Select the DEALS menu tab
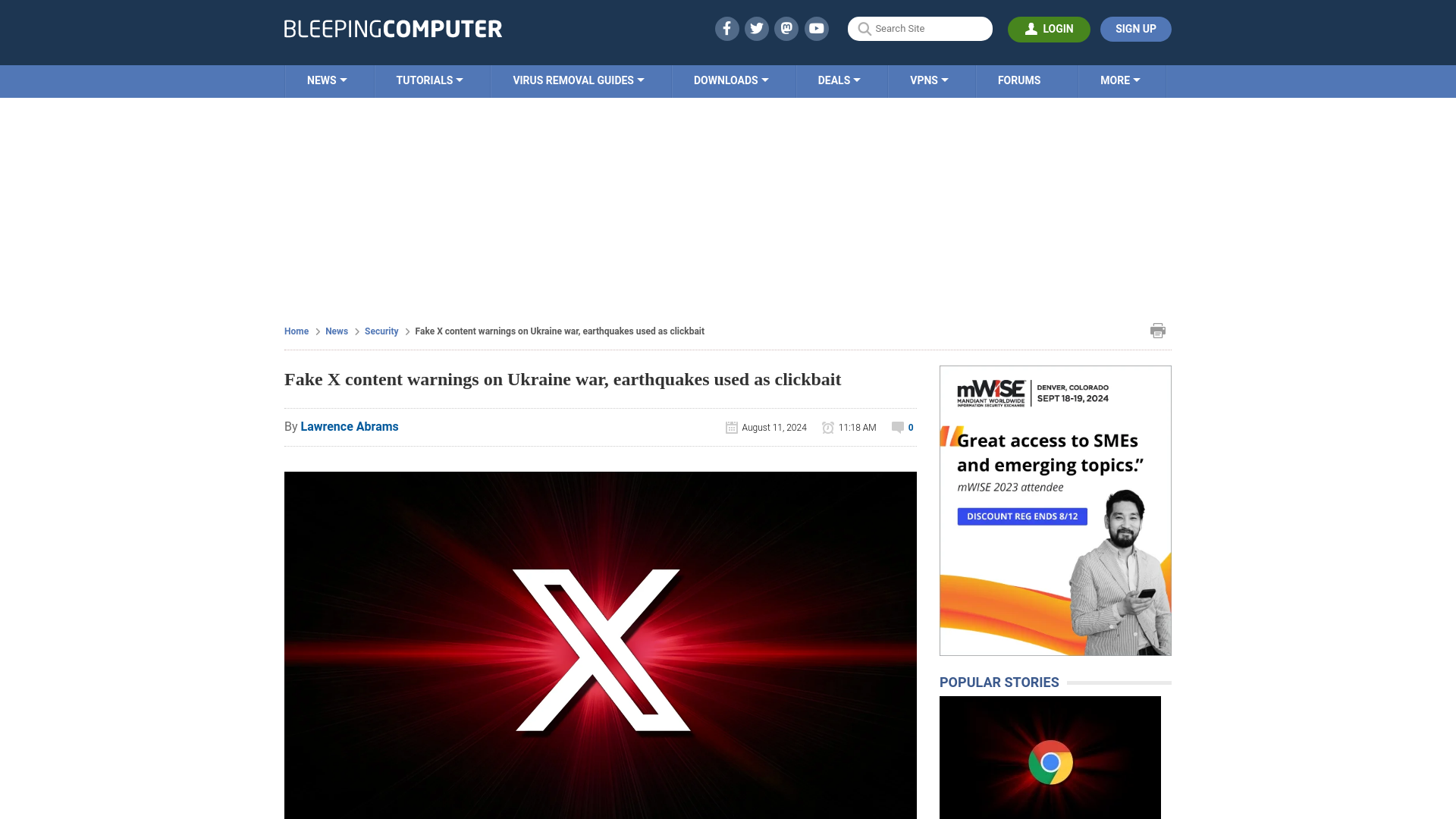 [838, 81]
